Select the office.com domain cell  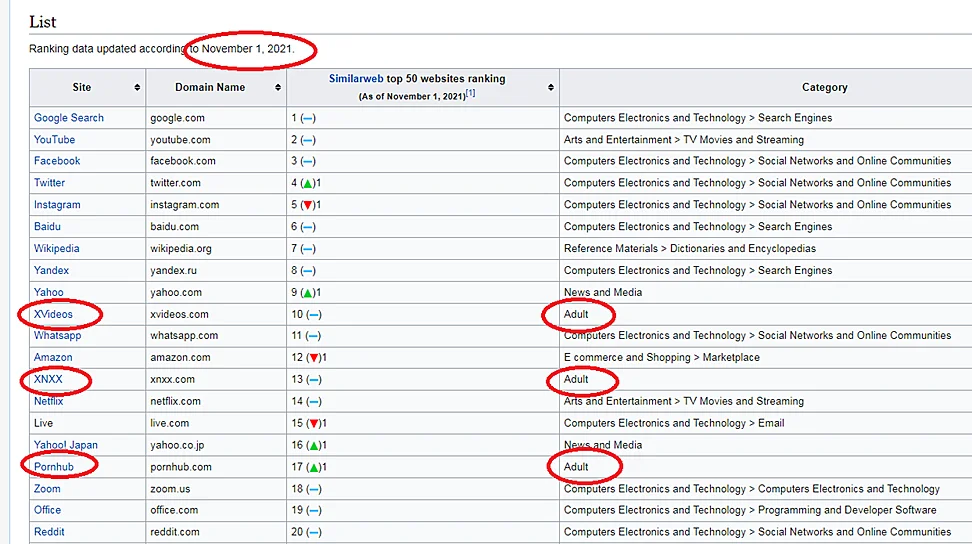[216, 510]
